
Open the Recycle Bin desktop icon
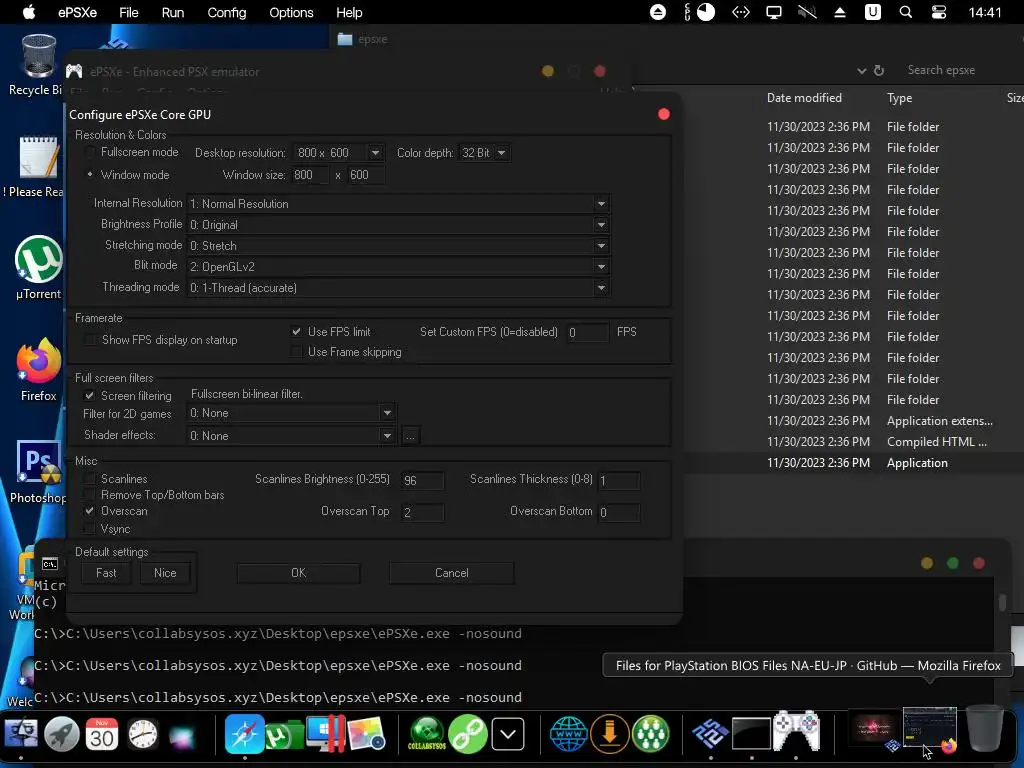pyautogui.click(x=39, y=65)
